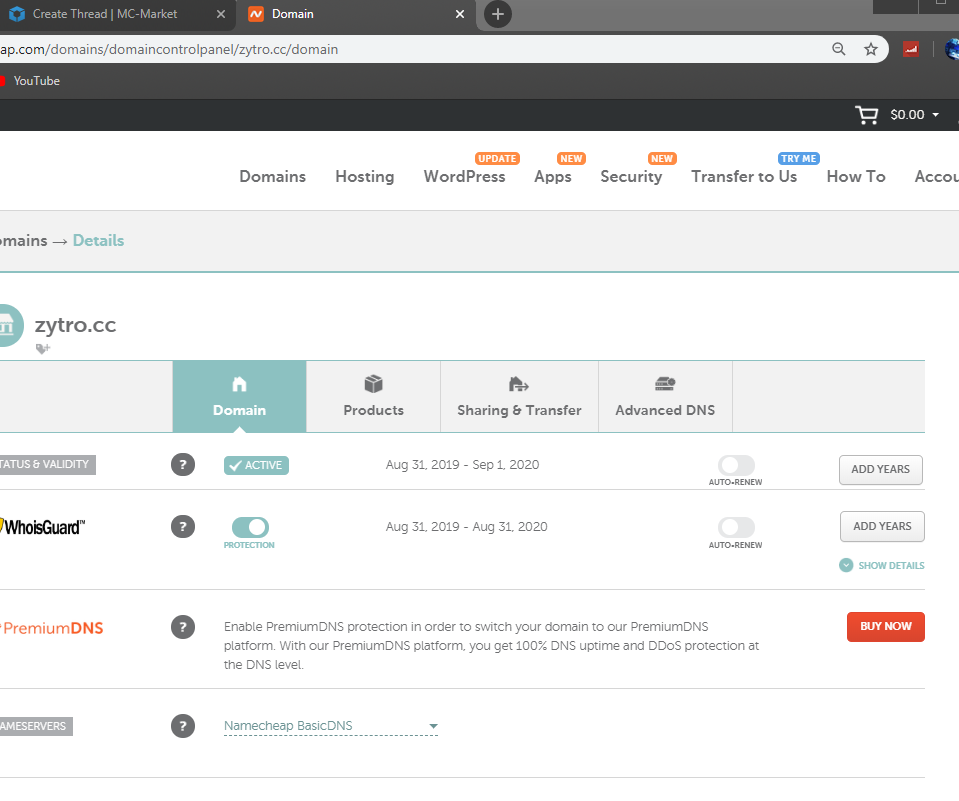Click the PremiumDNS logo
This screenshot has width=959, height=801.
point(52,628)
